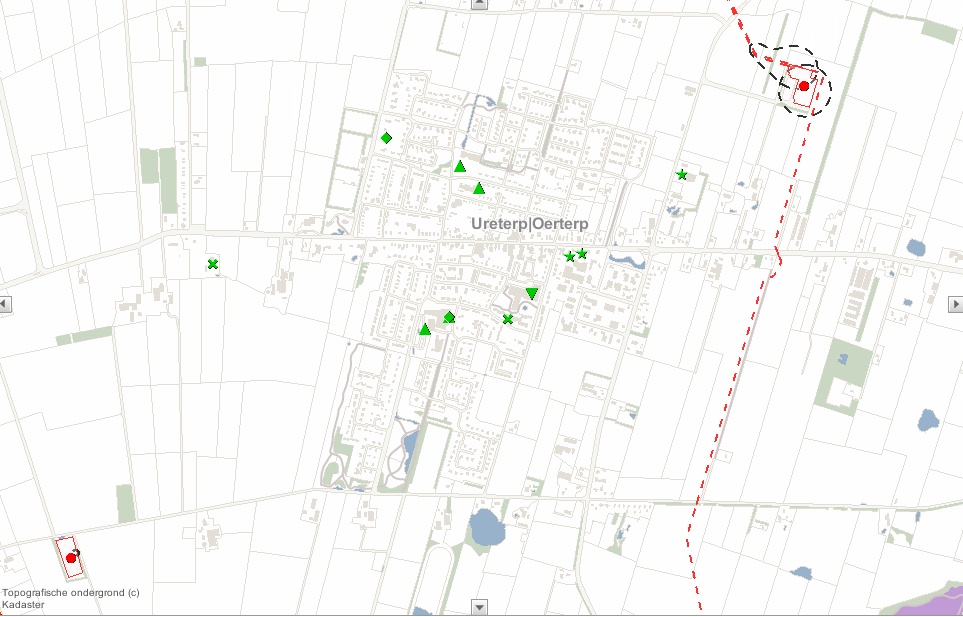Select the right star of the green star pair
The width and height of the screenshot is (963, 617).
pos(582,254)
